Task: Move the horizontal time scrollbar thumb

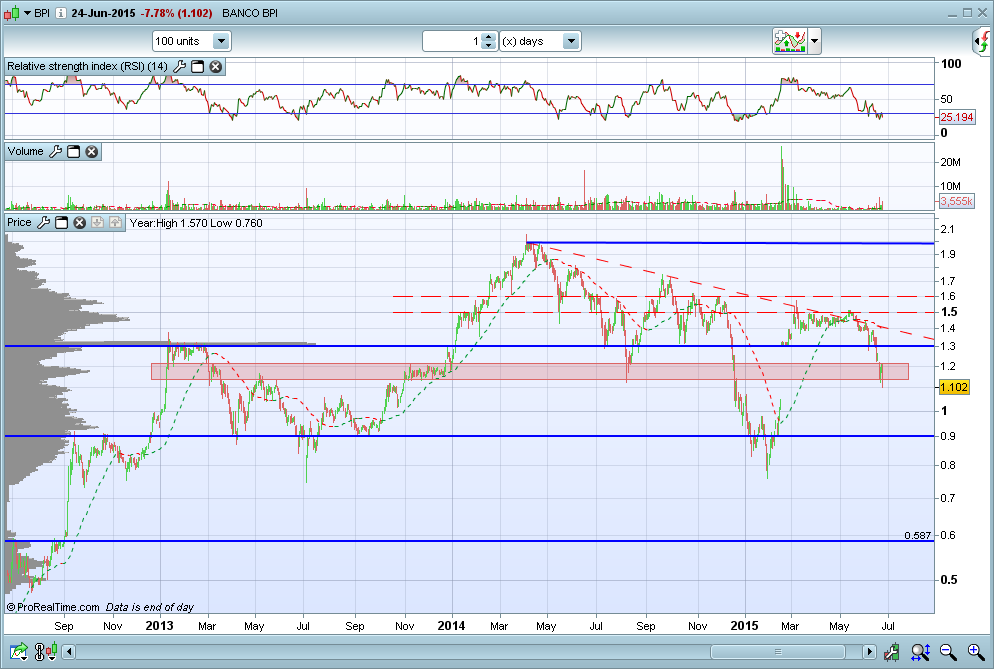Action: (x=778, y=652)
